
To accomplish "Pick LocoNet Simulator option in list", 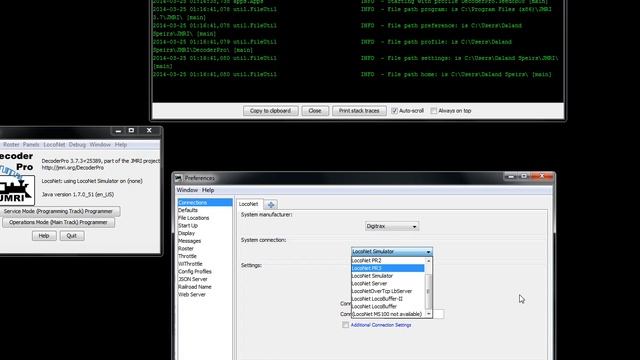I will [388, 276].
